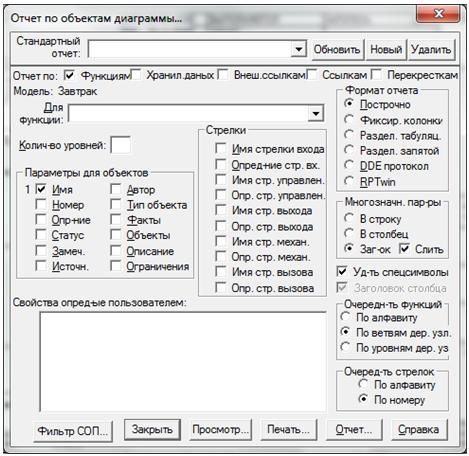Click the Колич-во уровней input field
The width and height of the screenshot is (469, 456).
120,145
